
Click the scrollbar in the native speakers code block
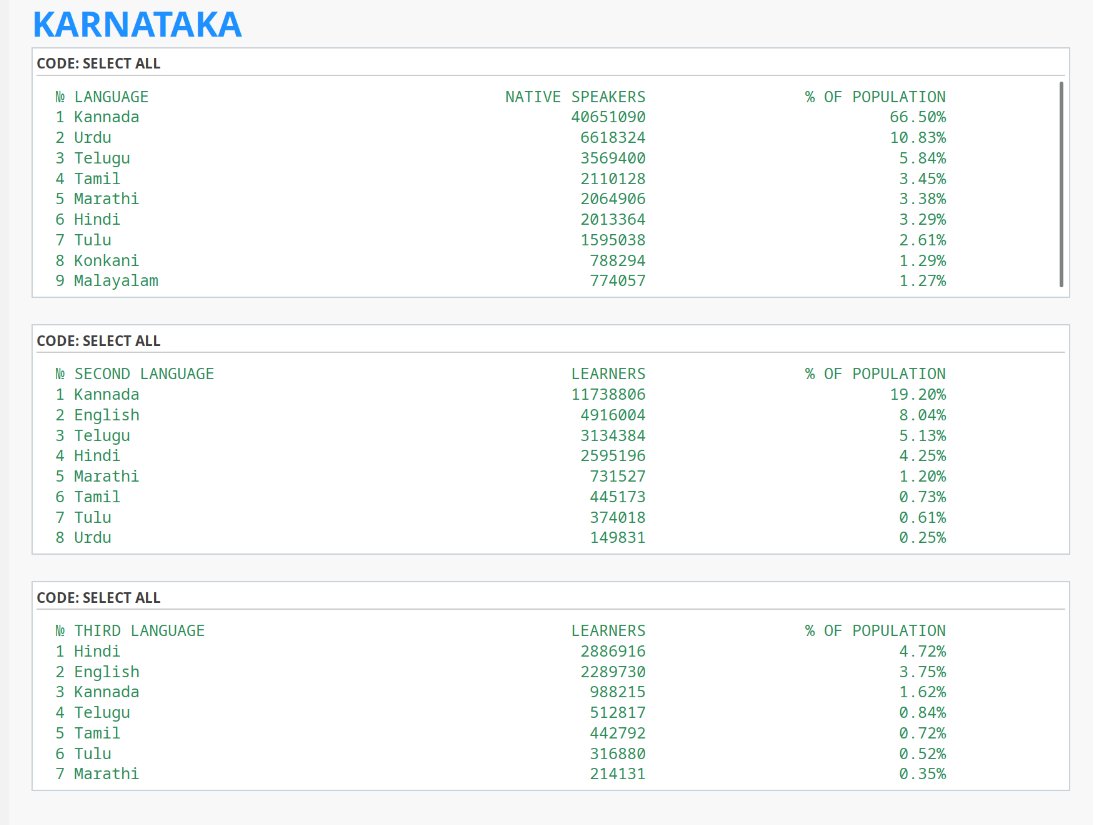[x=1061, y=184]
